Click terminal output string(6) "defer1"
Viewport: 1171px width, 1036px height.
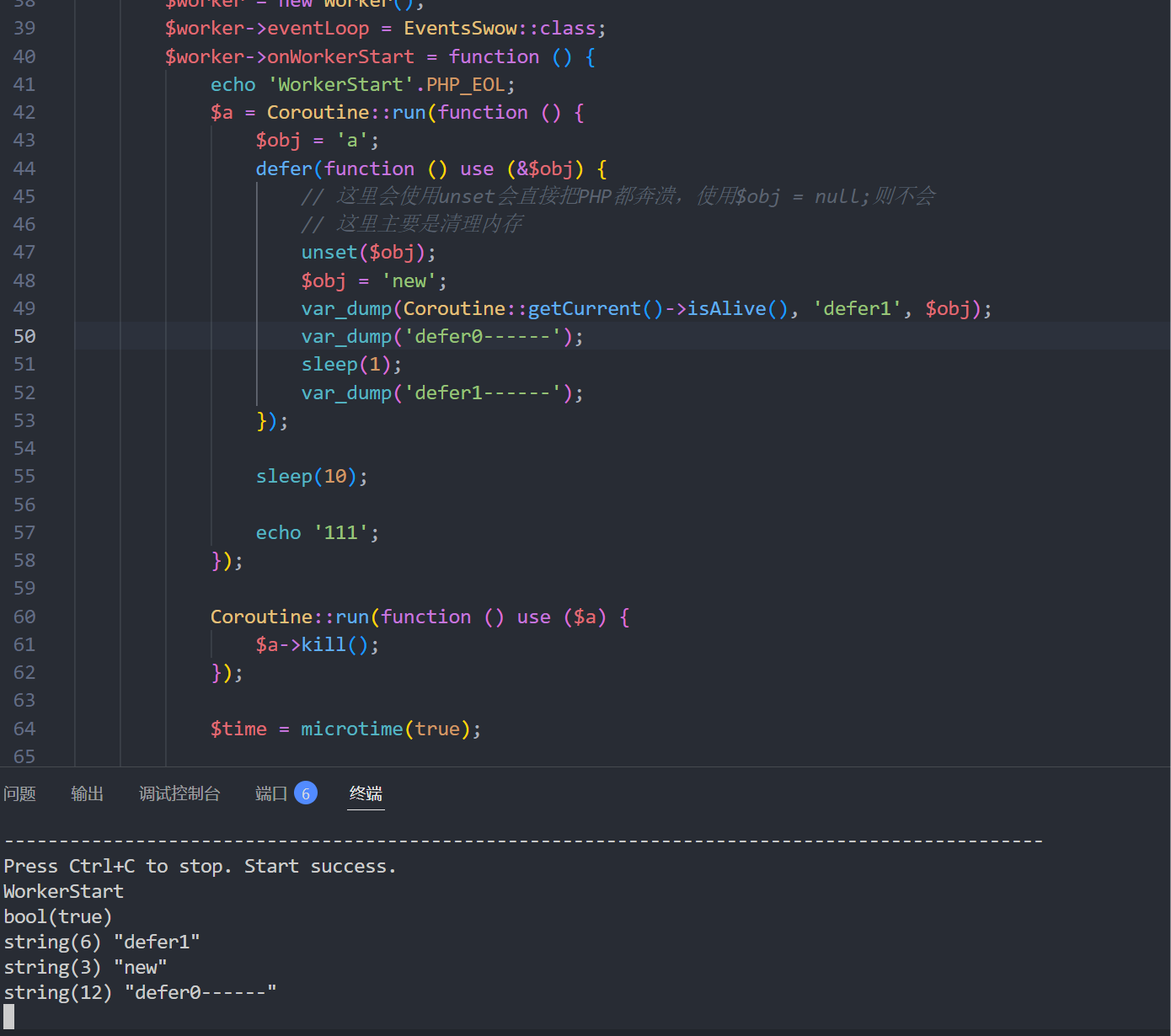coord(102,942)
